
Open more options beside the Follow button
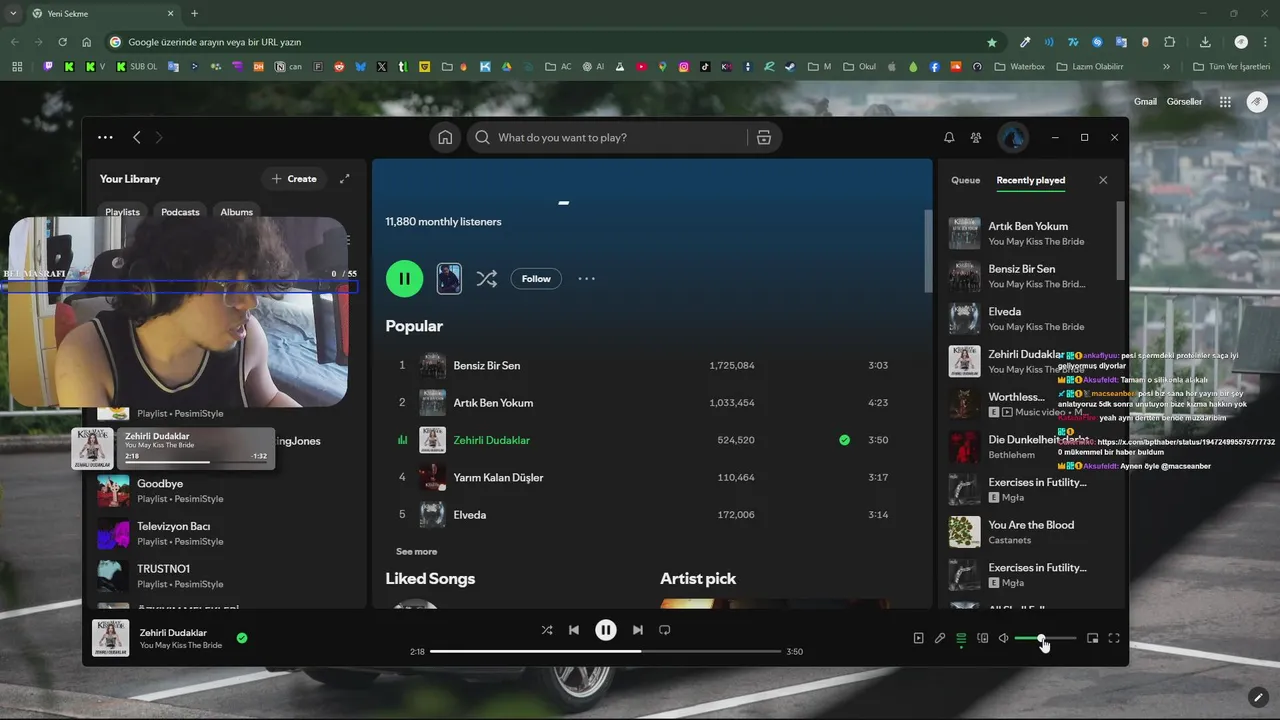(586, 279)
